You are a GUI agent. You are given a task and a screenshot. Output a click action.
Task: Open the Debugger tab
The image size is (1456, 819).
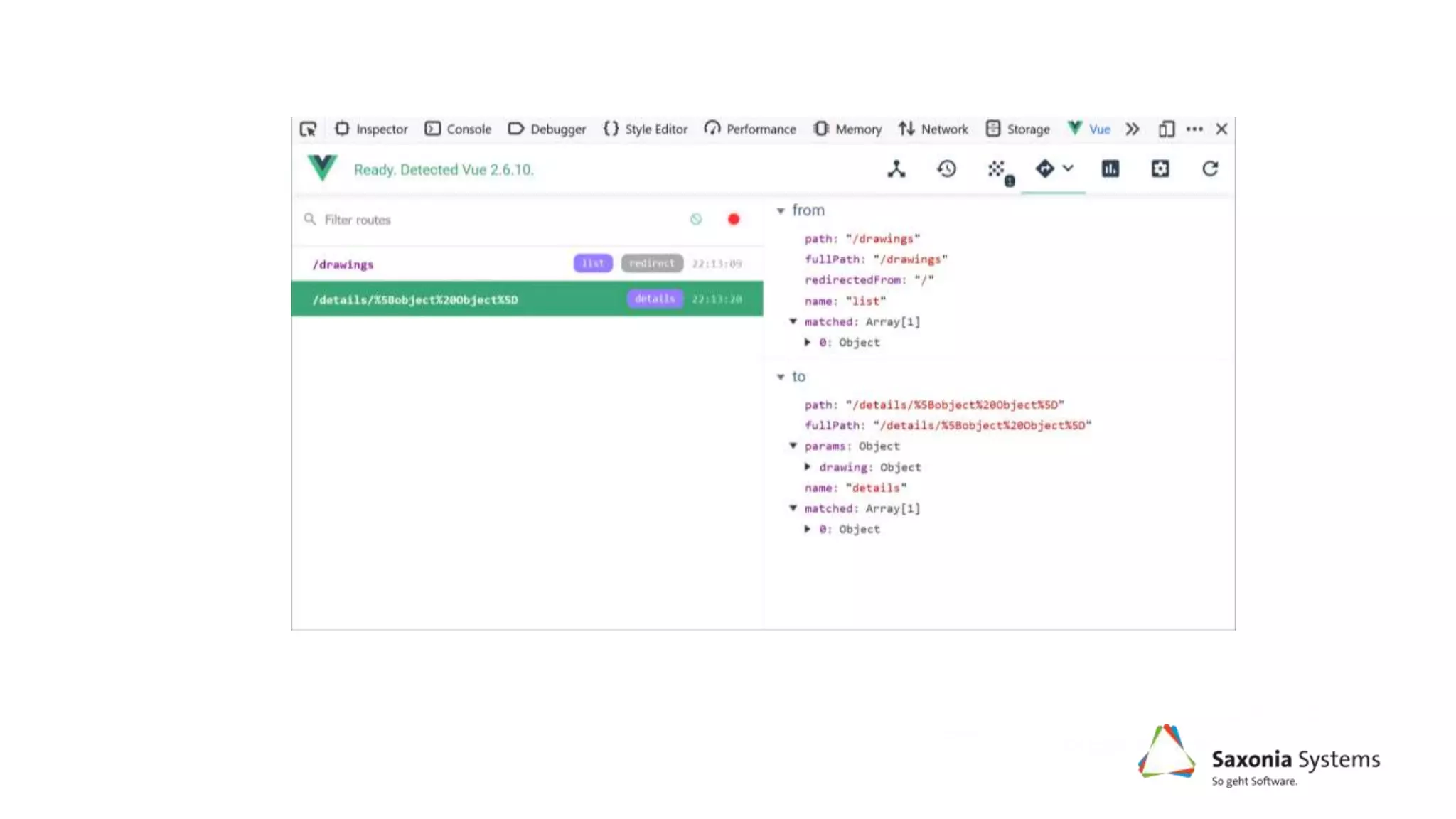(x=547, y=129)
